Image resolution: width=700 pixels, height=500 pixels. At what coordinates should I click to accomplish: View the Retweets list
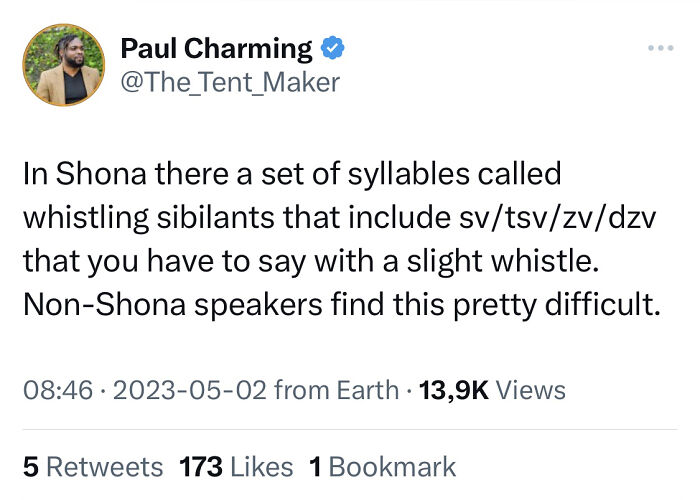tap(105, 466)
